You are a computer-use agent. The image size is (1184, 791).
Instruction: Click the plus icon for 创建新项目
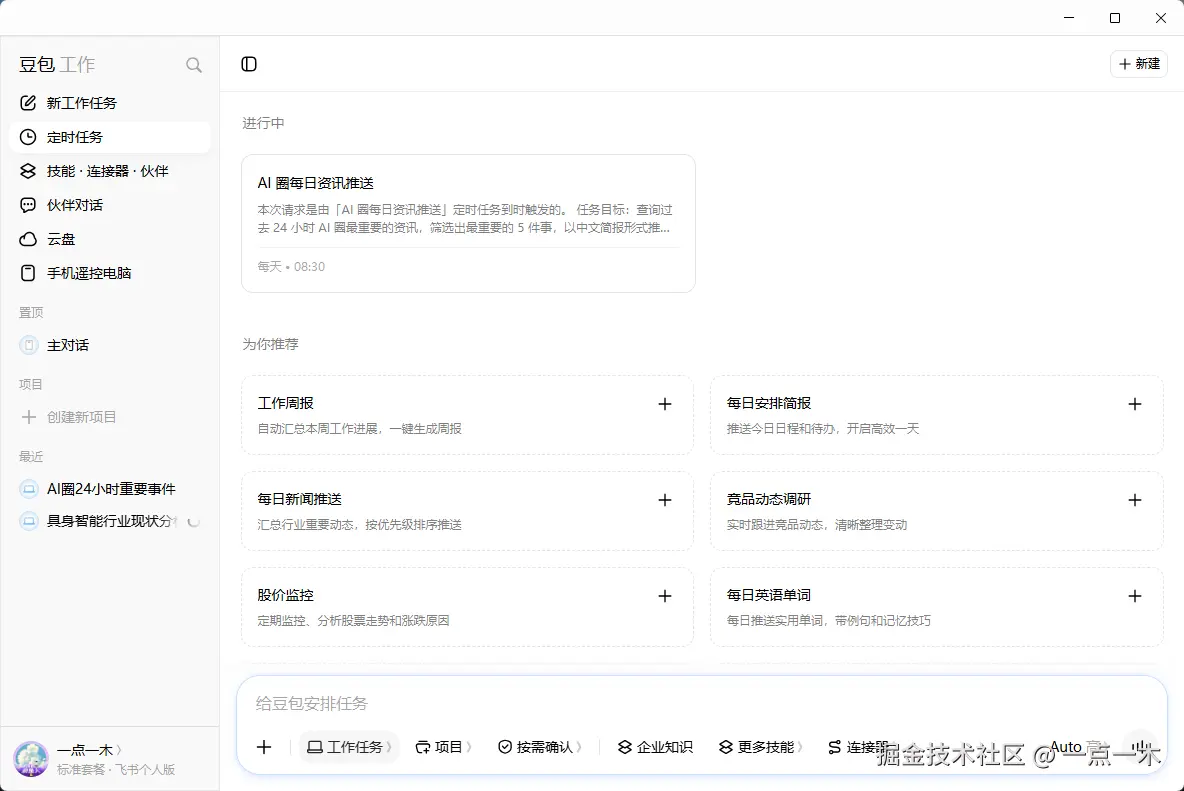(29, 417)
